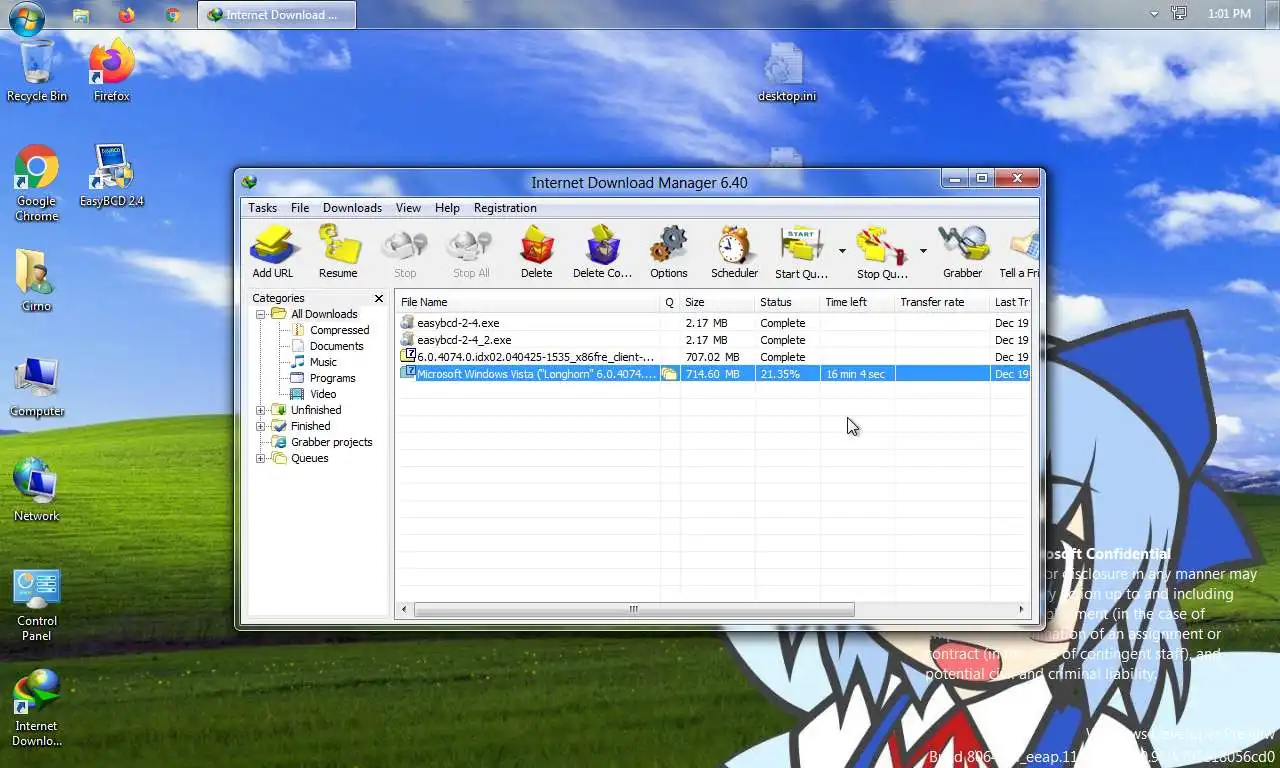This screenshot has height=768, width=1280.
Task: Select the easybcd-2-4_2.exe download row
Action: pyautogui.click(x=714, y=340)
